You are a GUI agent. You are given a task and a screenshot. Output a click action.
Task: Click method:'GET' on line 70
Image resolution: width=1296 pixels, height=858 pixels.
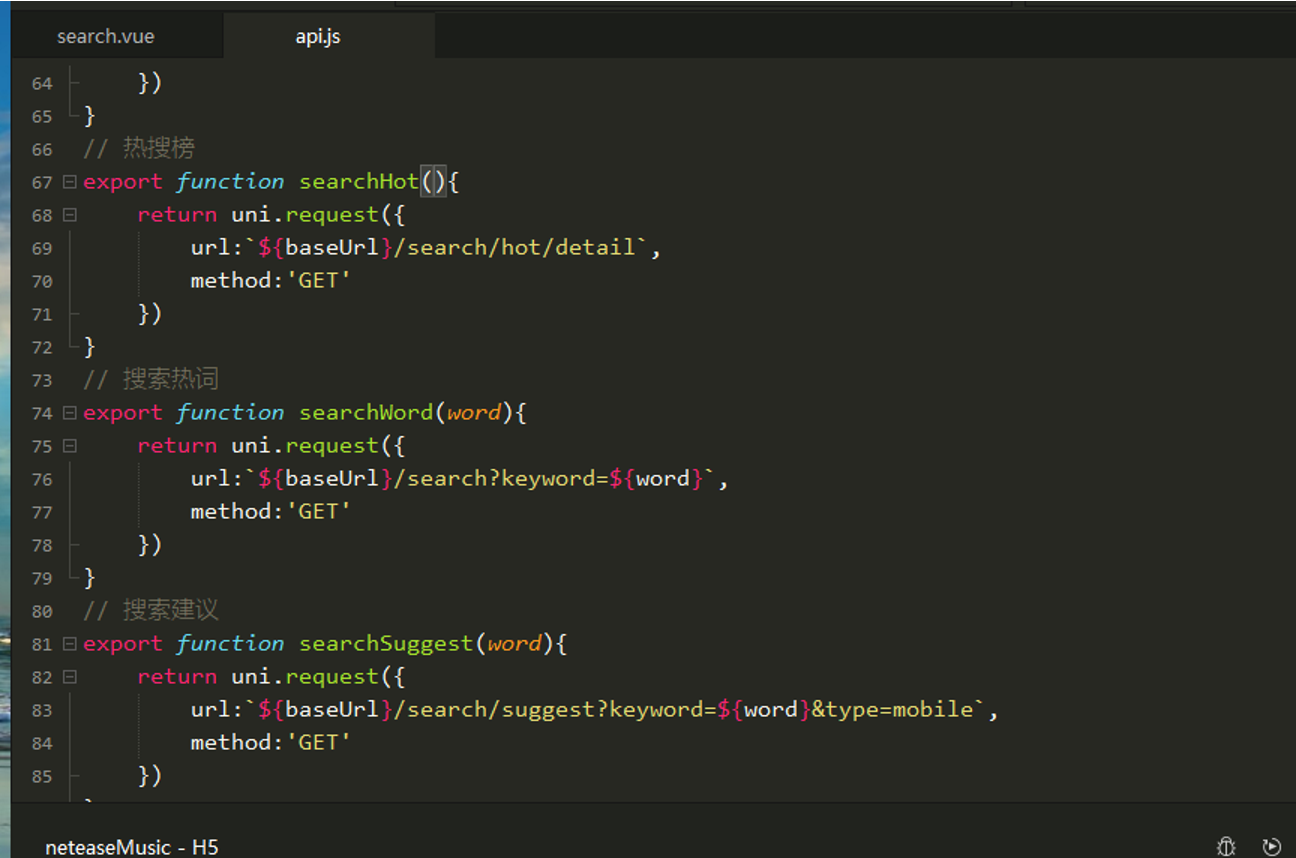(272, 281)
